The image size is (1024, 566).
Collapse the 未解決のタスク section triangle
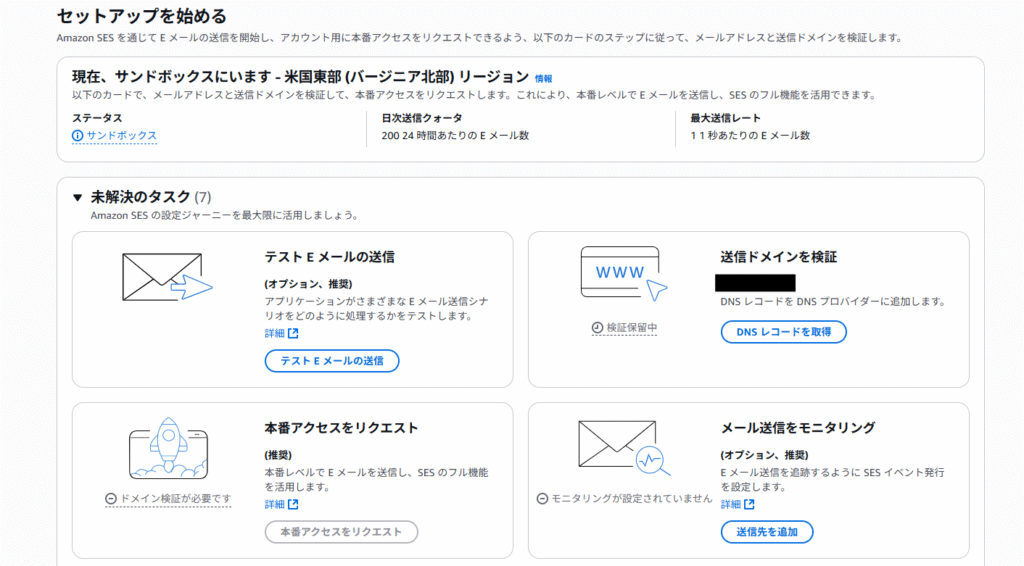click(x=78, y=197)
